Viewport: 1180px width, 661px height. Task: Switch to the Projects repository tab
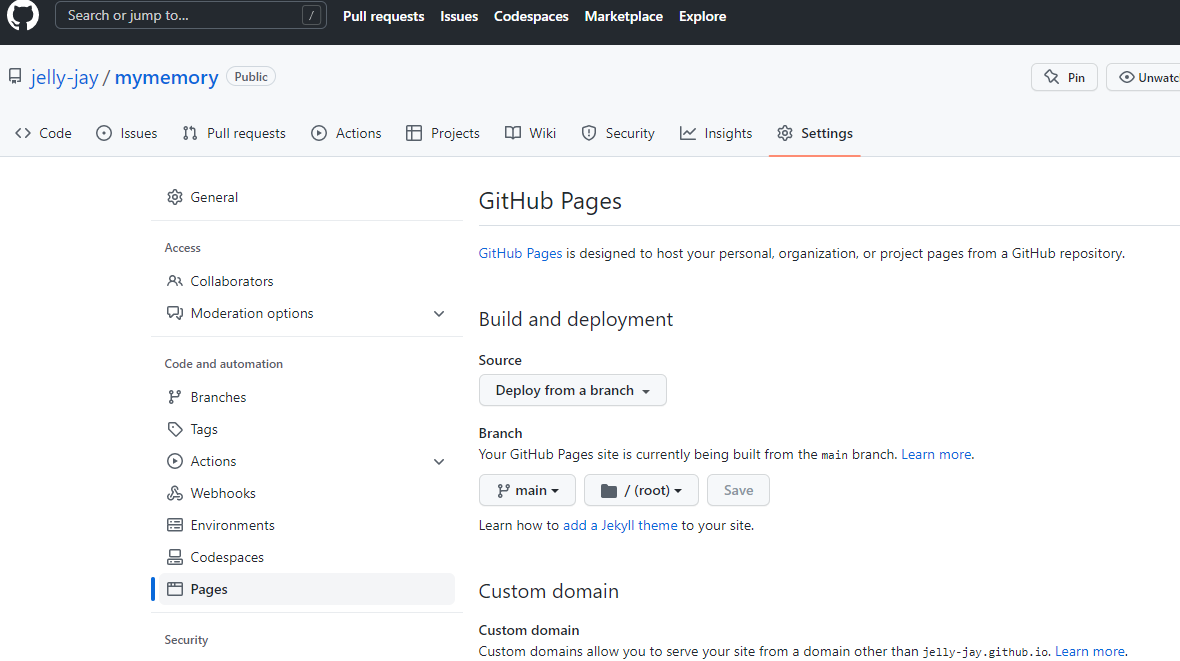(442, 133)
